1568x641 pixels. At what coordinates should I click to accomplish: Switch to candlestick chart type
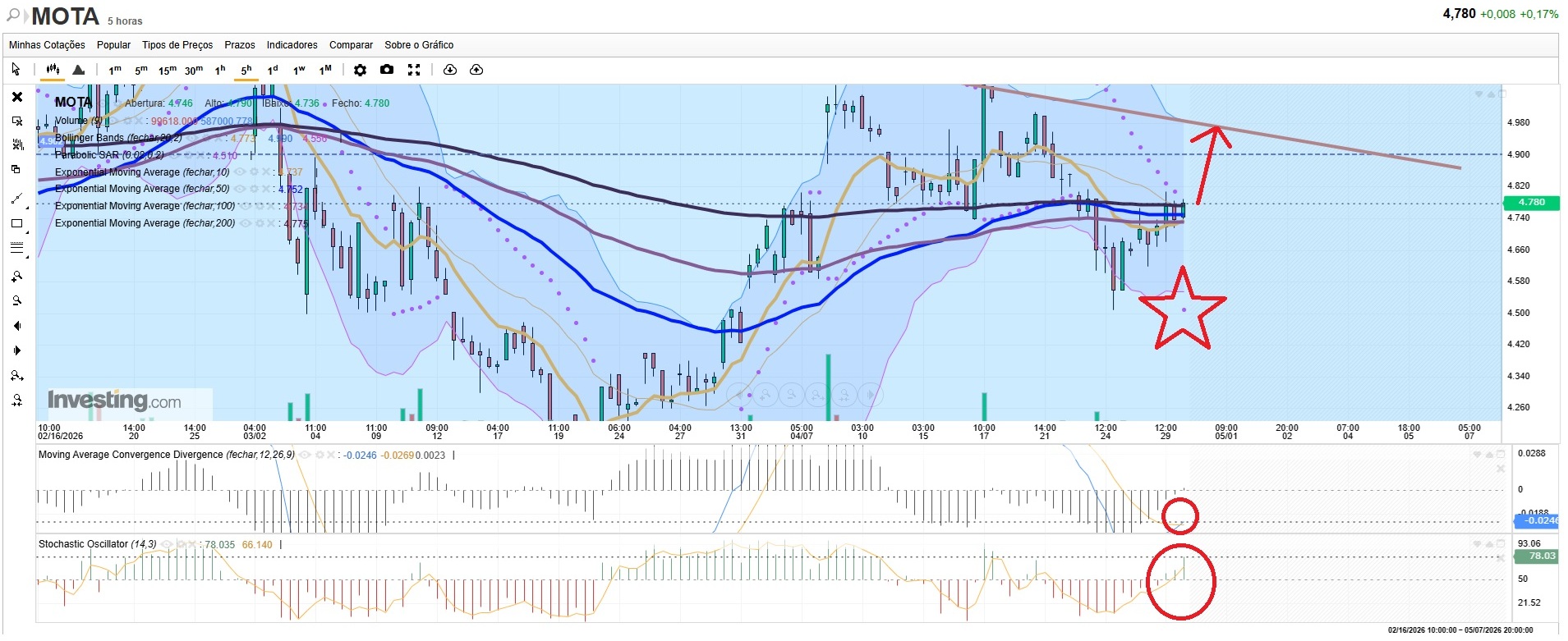click(53, 70)
